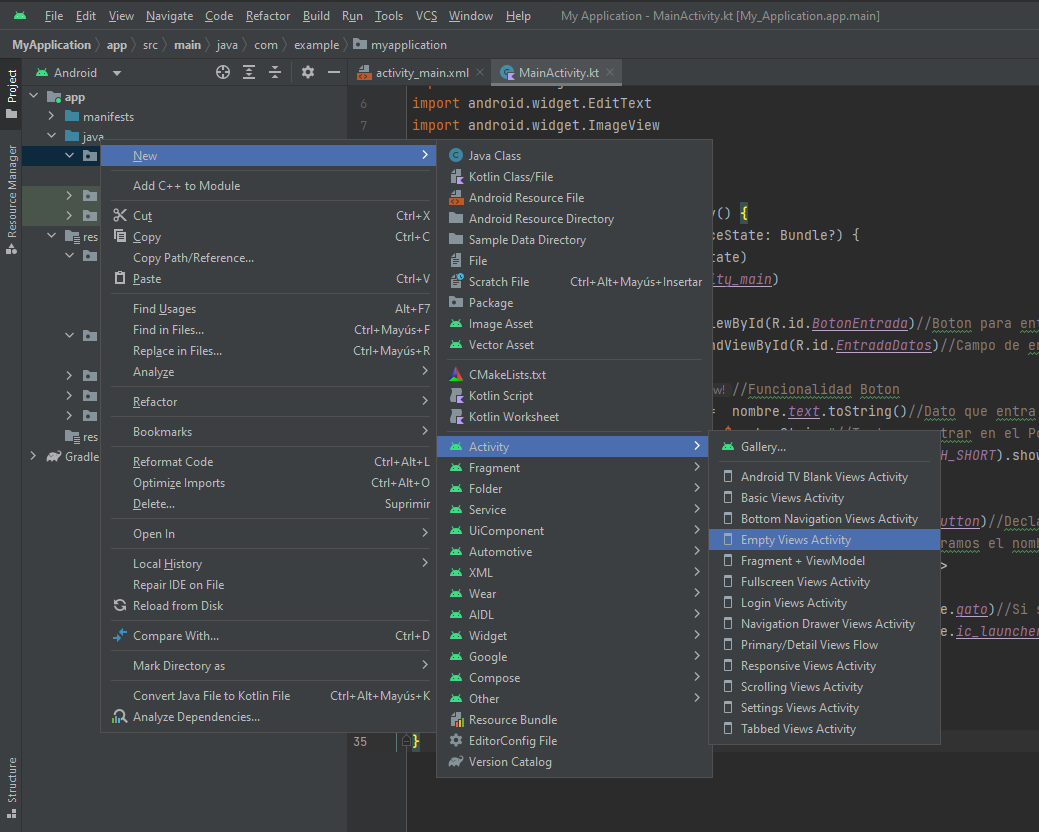The width and height of the screenshot is (1039, 832).
Task: Hide the Project panel with minus icon
Action: (x=333, y=73)
